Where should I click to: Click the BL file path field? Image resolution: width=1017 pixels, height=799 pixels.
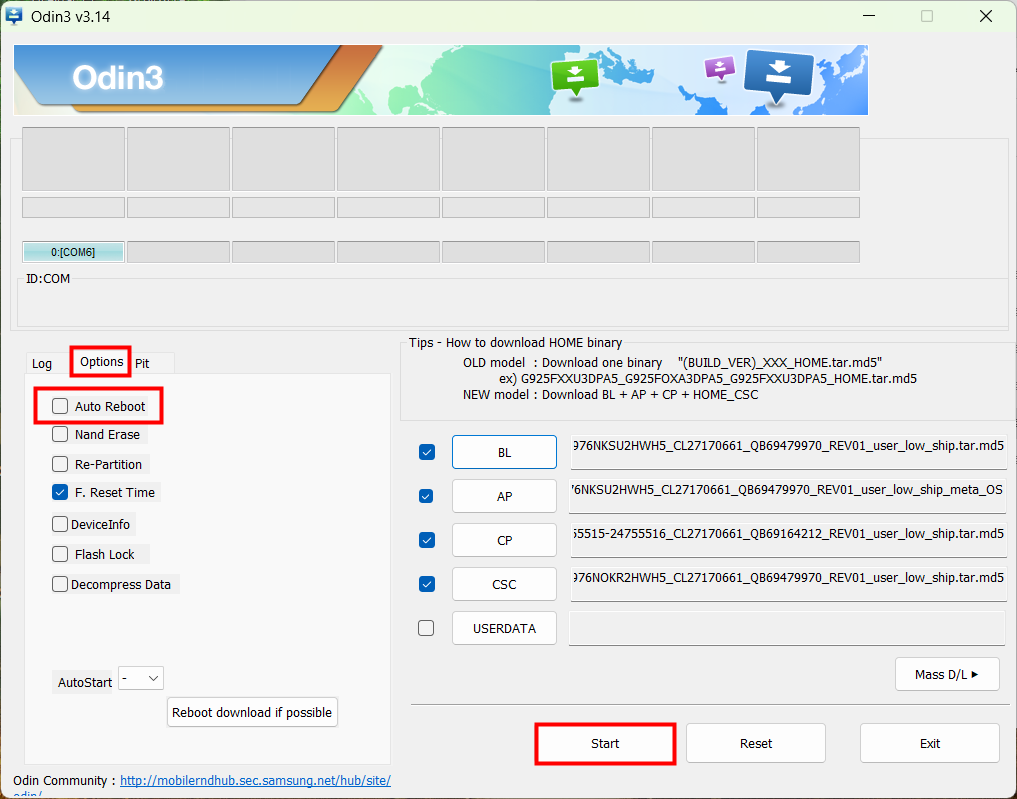(x=788, y=452)
